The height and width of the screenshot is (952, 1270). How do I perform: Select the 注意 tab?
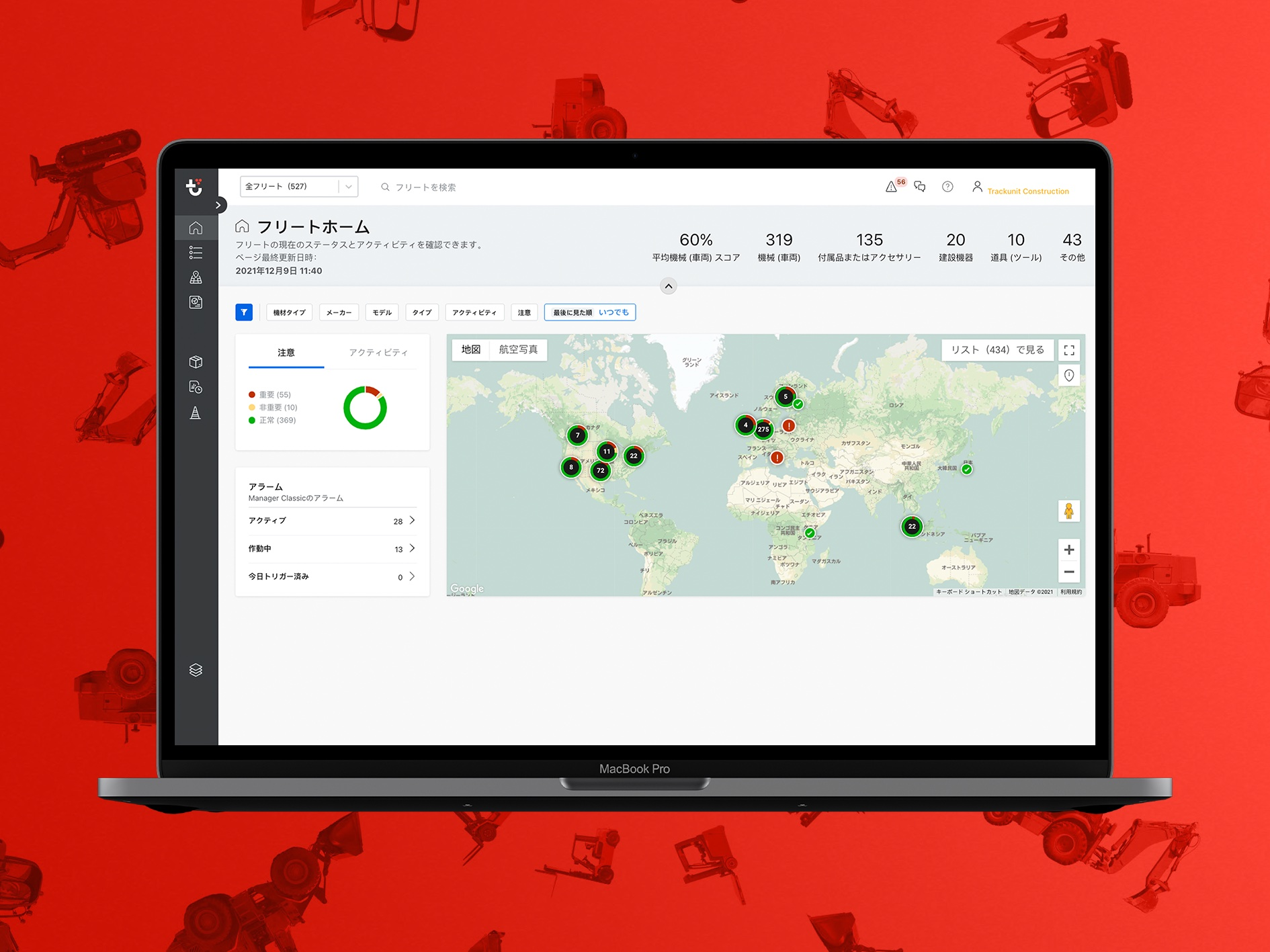tap(286, 353)
